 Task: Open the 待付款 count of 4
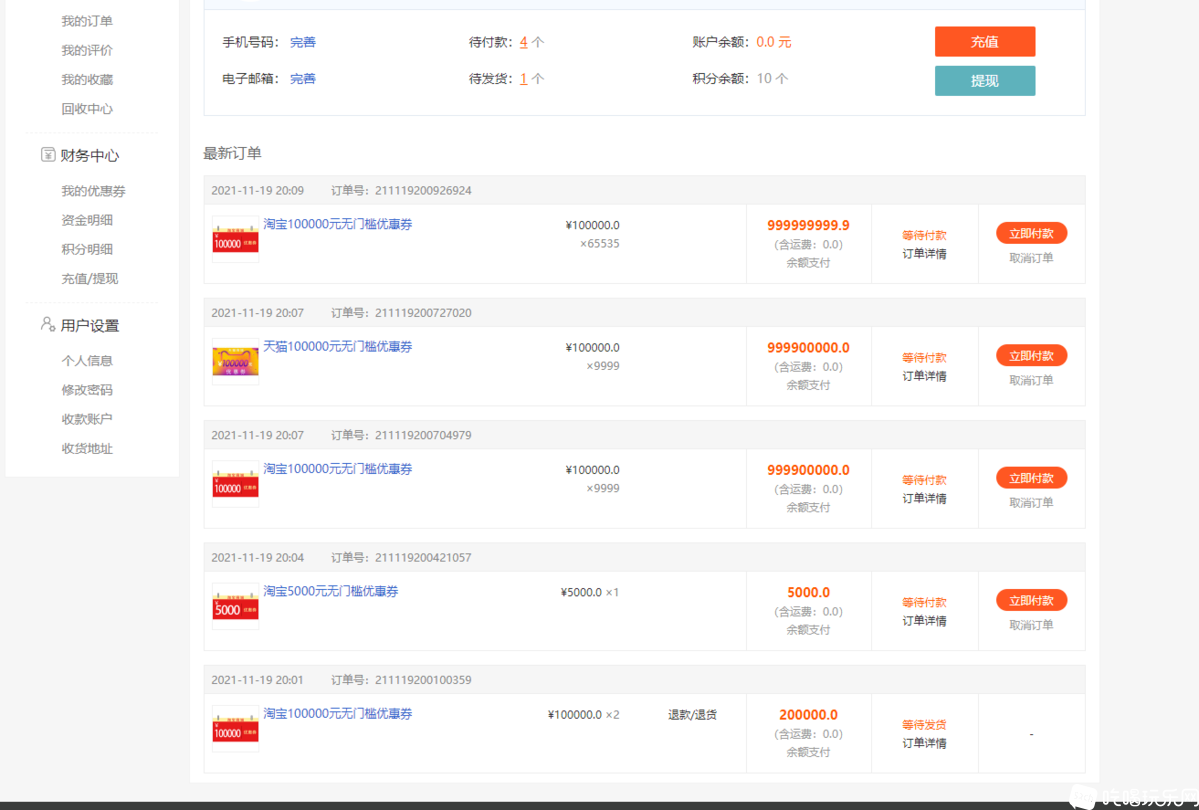(x=524, y=42)
